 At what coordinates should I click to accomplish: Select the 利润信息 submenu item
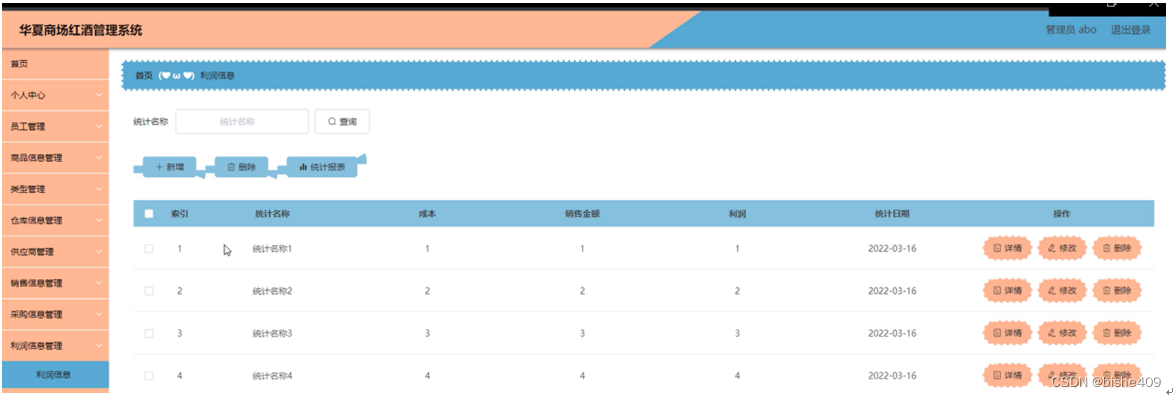[55, 375]
